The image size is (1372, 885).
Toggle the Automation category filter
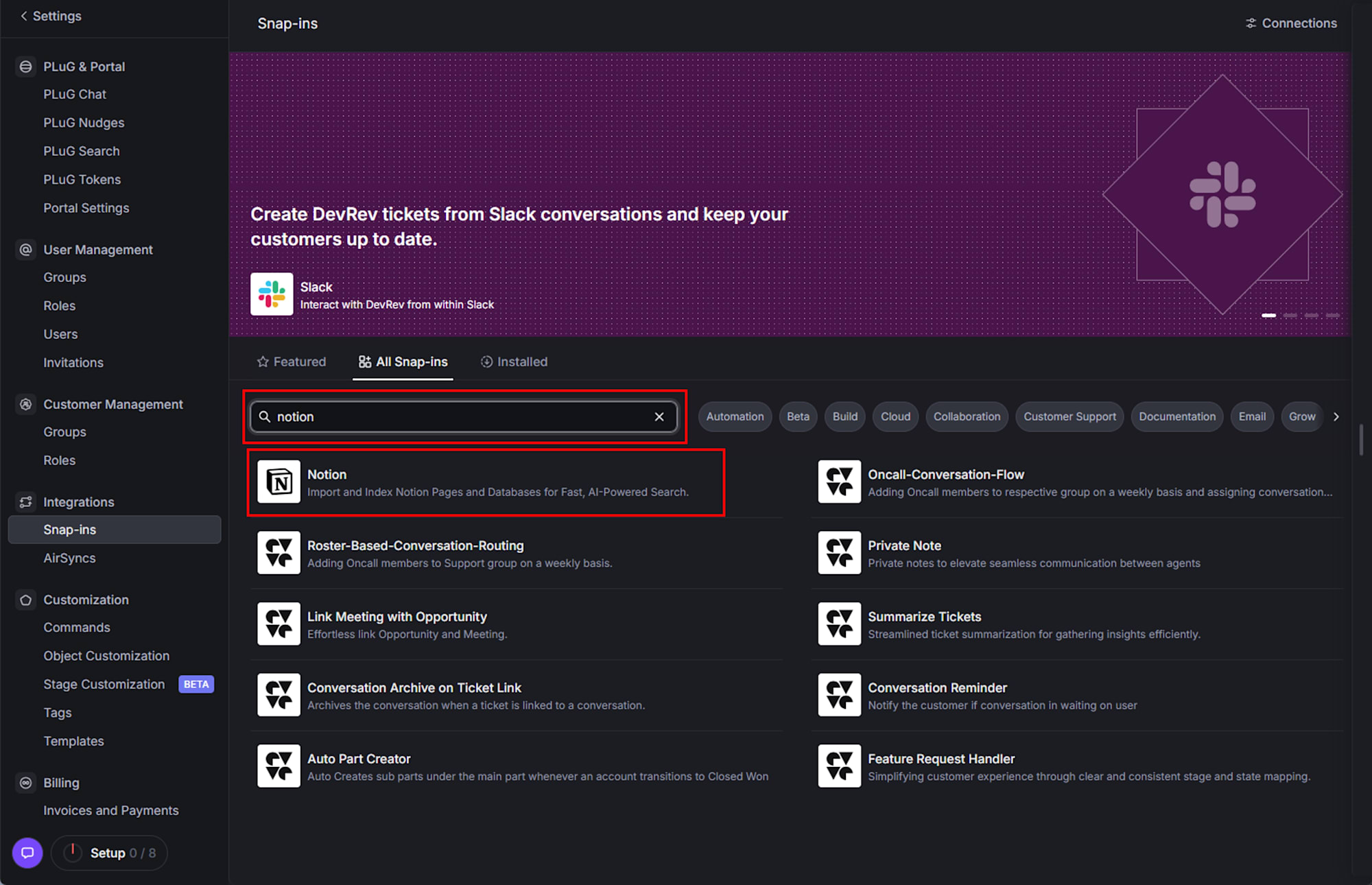[735, 416]
